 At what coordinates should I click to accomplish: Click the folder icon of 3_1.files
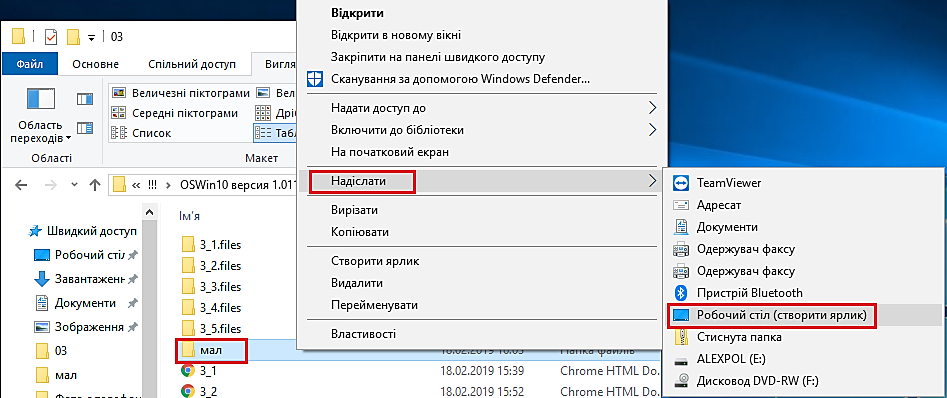click(188, 245)
